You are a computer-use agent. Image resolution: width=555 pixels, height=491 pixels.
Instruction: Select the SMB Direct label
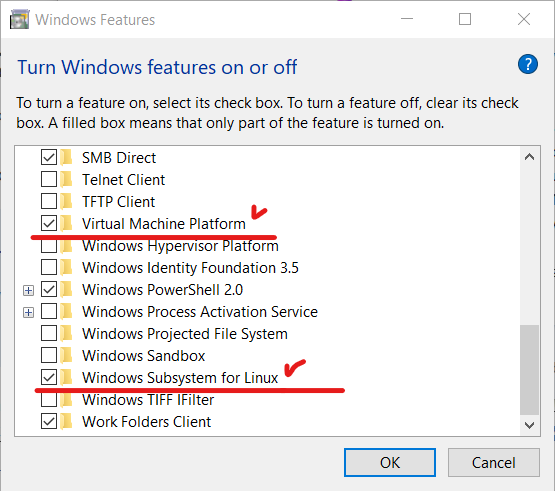(x=119, y=158)
